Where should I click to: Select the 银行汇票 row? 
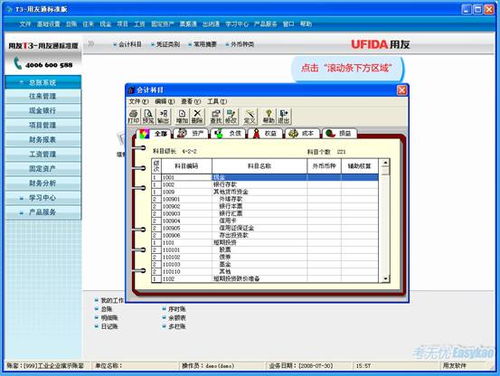coord(265,214)
